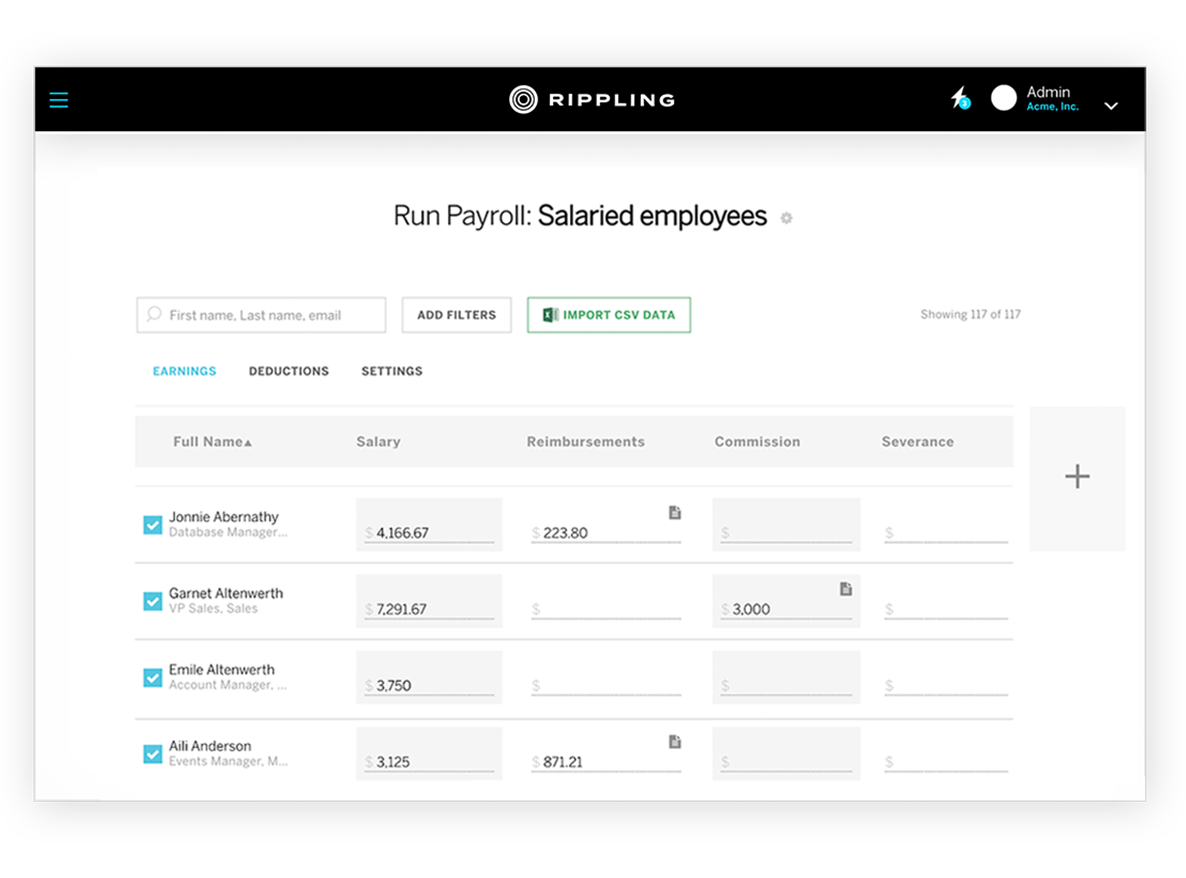The image size is (1186, 878).
Task: Open the note icon on Garnet's commission
Action: [x=846, y=589]
